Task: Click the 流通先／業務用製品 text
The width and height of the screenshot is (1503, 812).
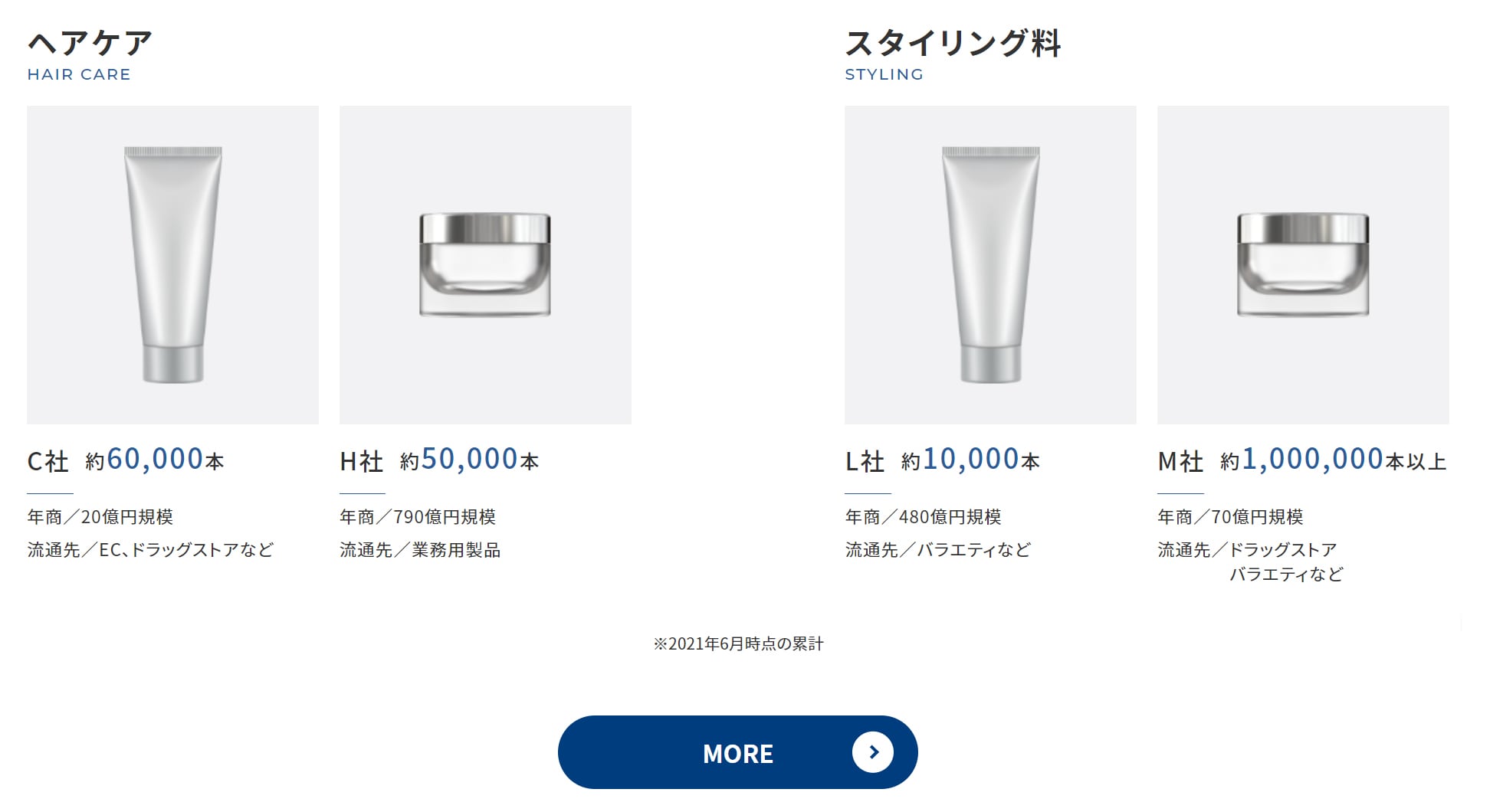Action: [x=420, y=550]
